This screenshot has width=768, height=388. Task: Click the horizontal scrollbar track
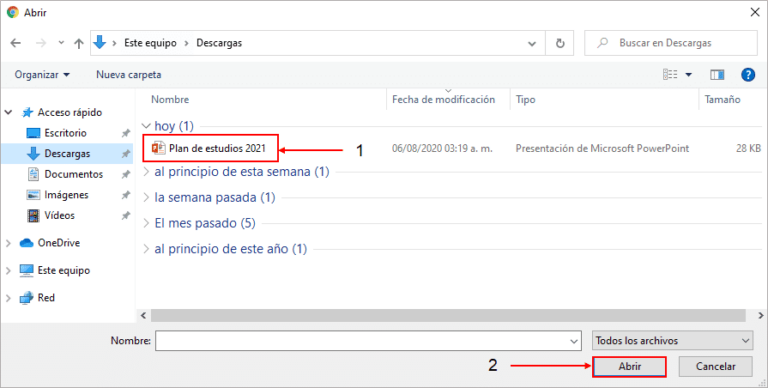[448, 316]
